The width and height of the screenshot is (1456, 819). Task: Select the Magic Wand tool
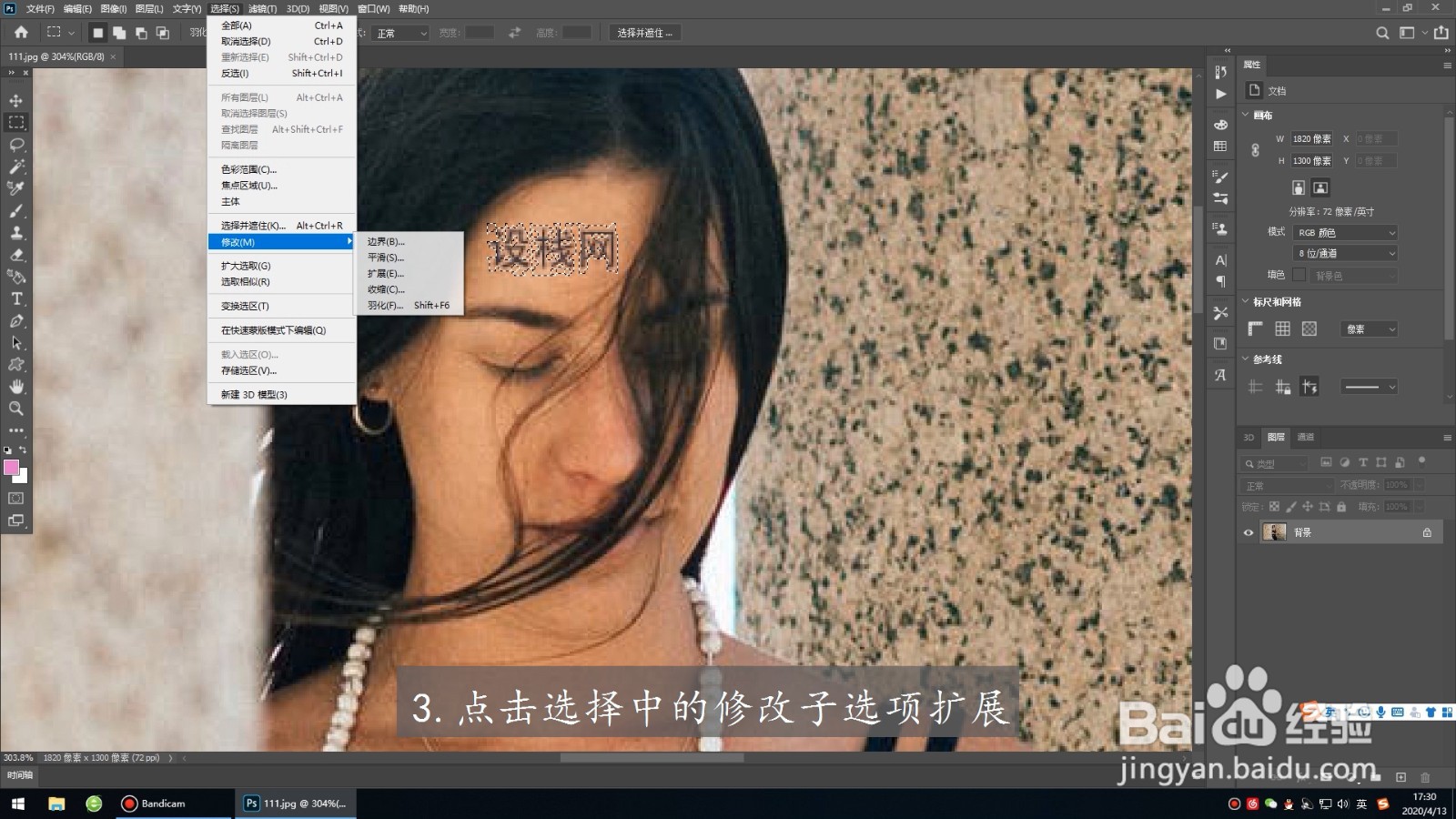pyautogui.click(x=16, y=167)
